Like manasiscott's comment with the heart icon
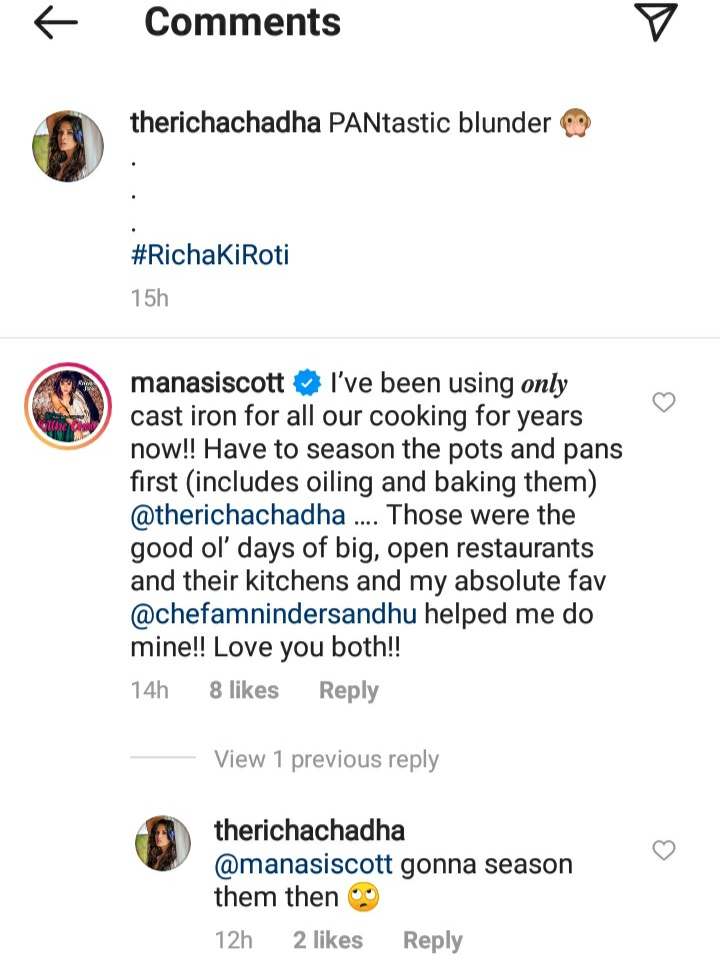 pos(663,402)
